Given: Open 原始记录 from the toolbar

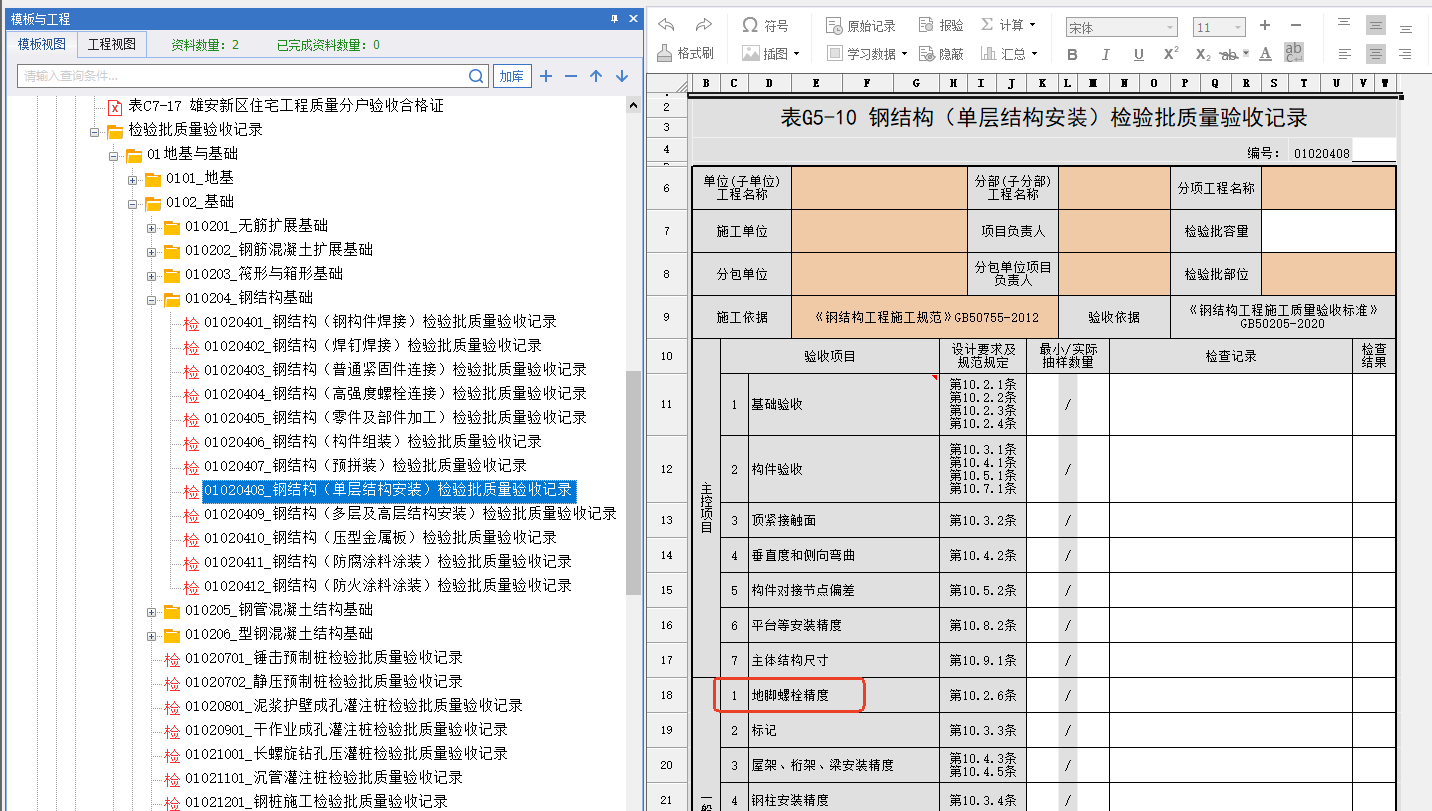Looking at the screenshot, I should [x=861, y=25].
